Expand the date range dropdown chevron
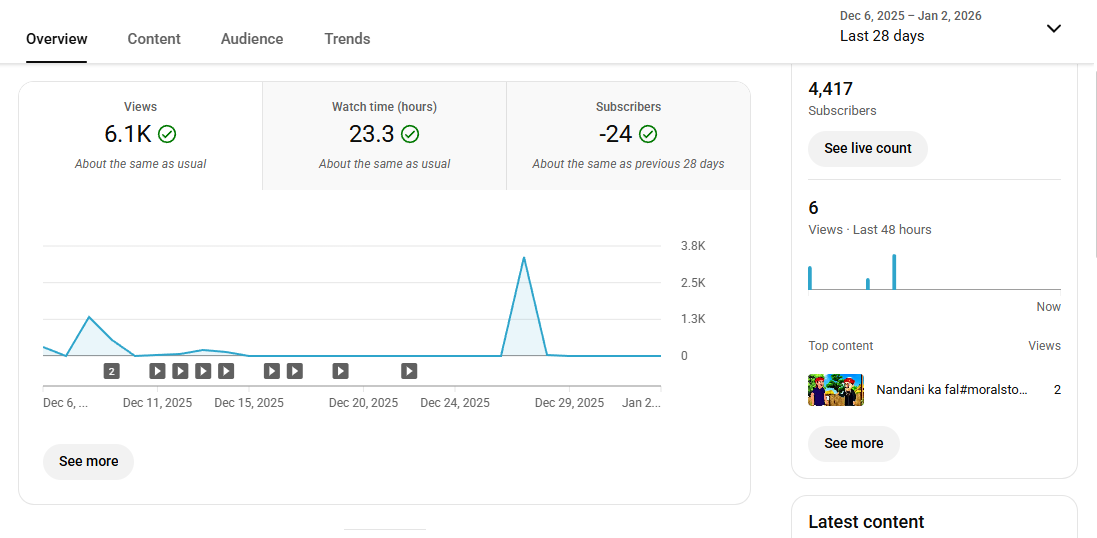1097x538 pixels. coord(1053,28)
